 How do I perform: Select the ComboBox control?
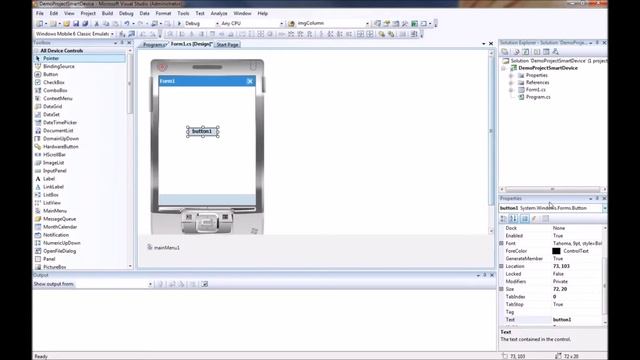coord(55,90)
